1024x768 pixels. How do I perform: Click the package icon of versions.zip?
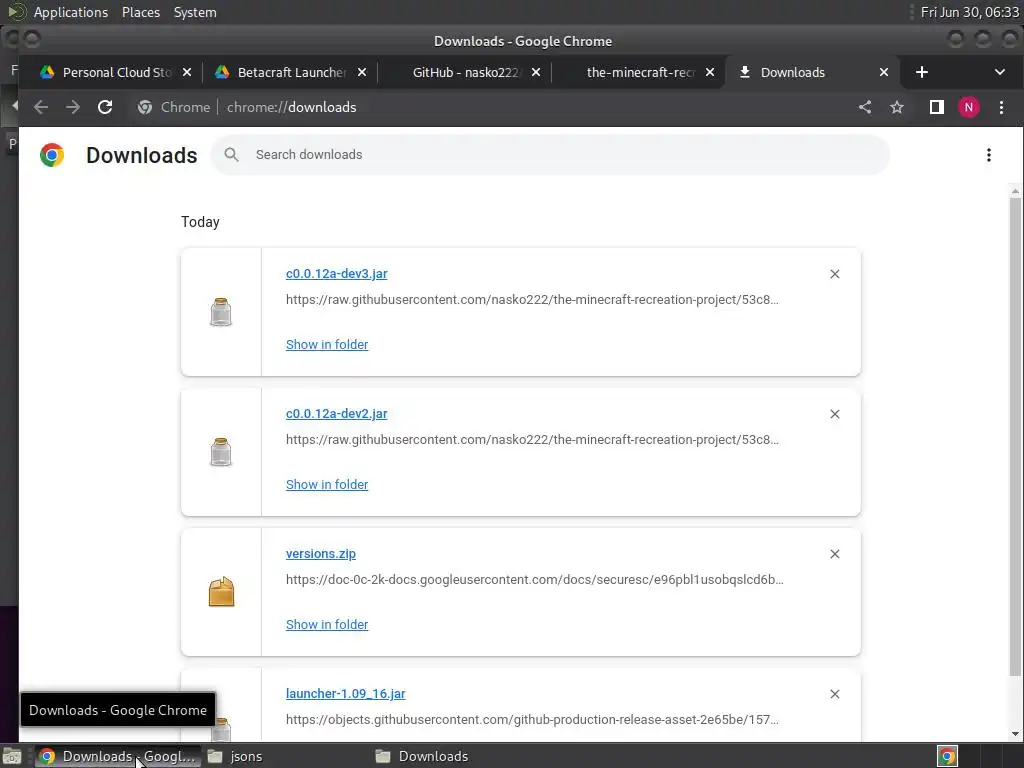tap(221, 592)
